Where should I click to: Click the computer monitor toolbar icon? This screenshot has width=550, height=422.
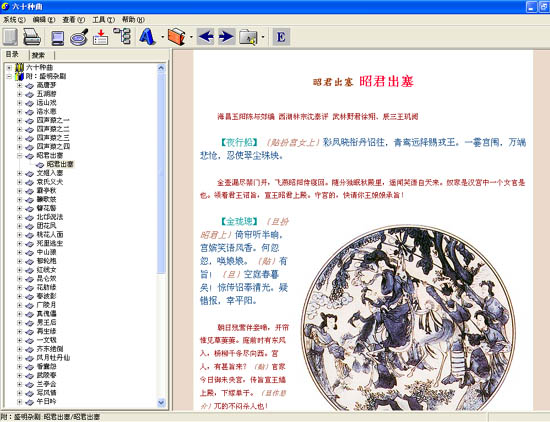tap(57, 38)
